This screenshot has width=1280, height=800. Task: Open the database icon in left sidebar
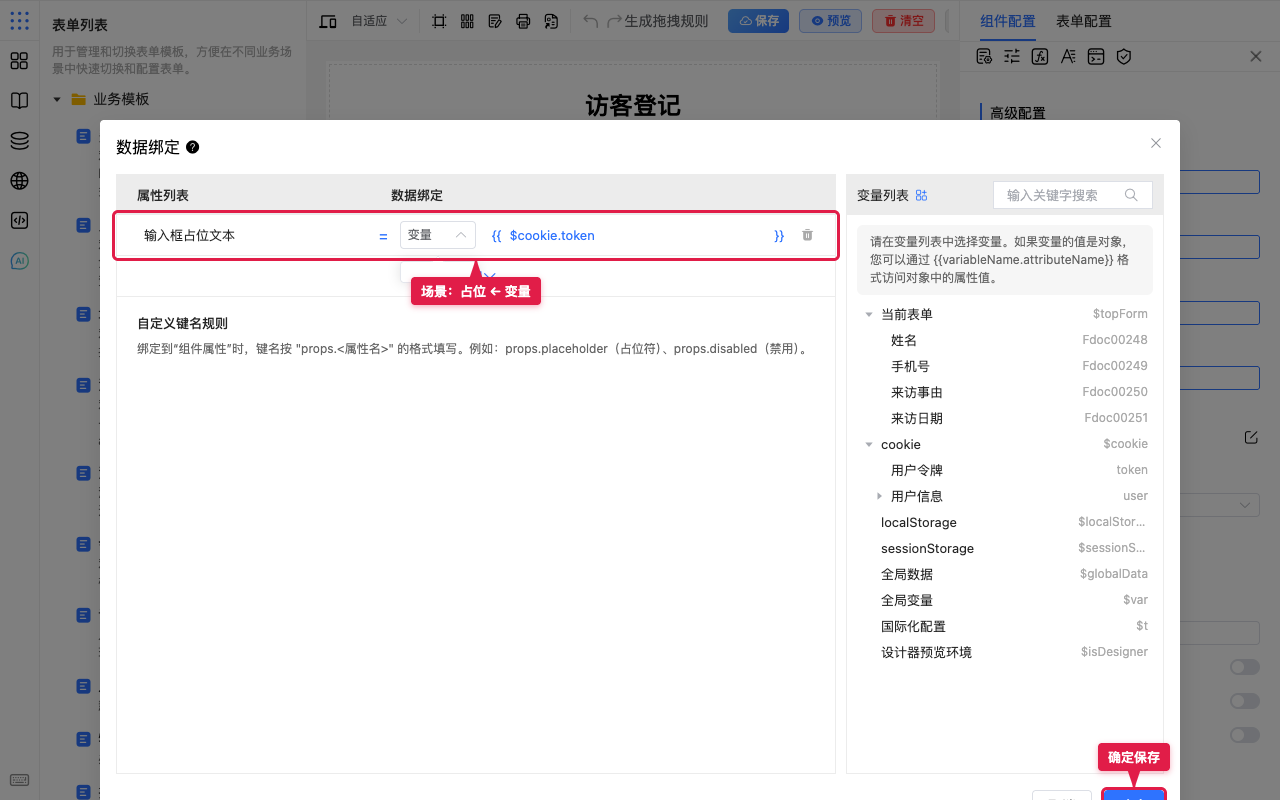click(x=19, y=141)
